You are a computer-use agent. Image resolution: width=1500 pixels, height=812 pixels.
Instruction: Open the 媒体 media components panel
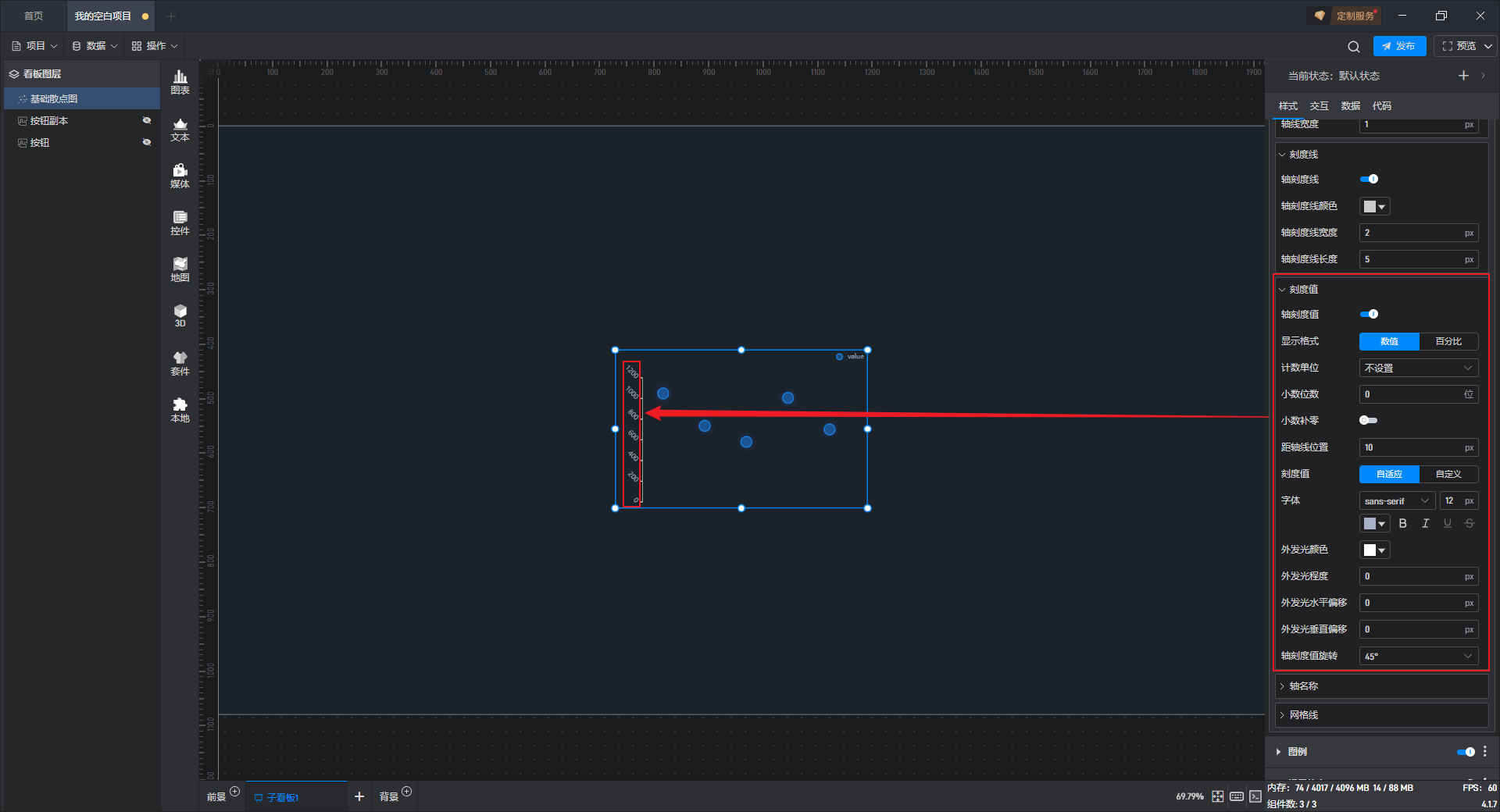[180, 176]
